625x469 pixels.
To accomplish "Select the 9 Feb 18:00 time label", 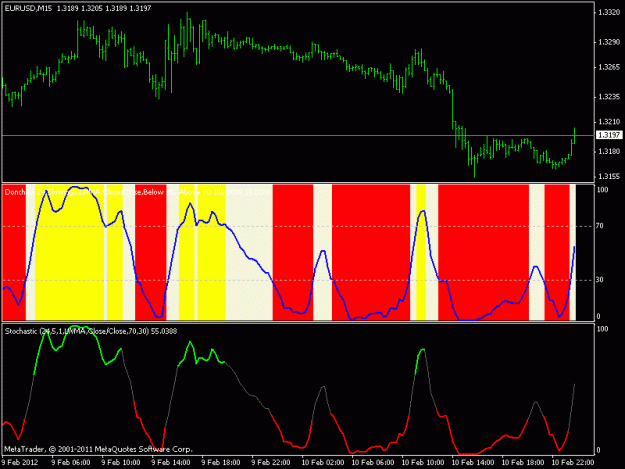I will click(221, 462).
